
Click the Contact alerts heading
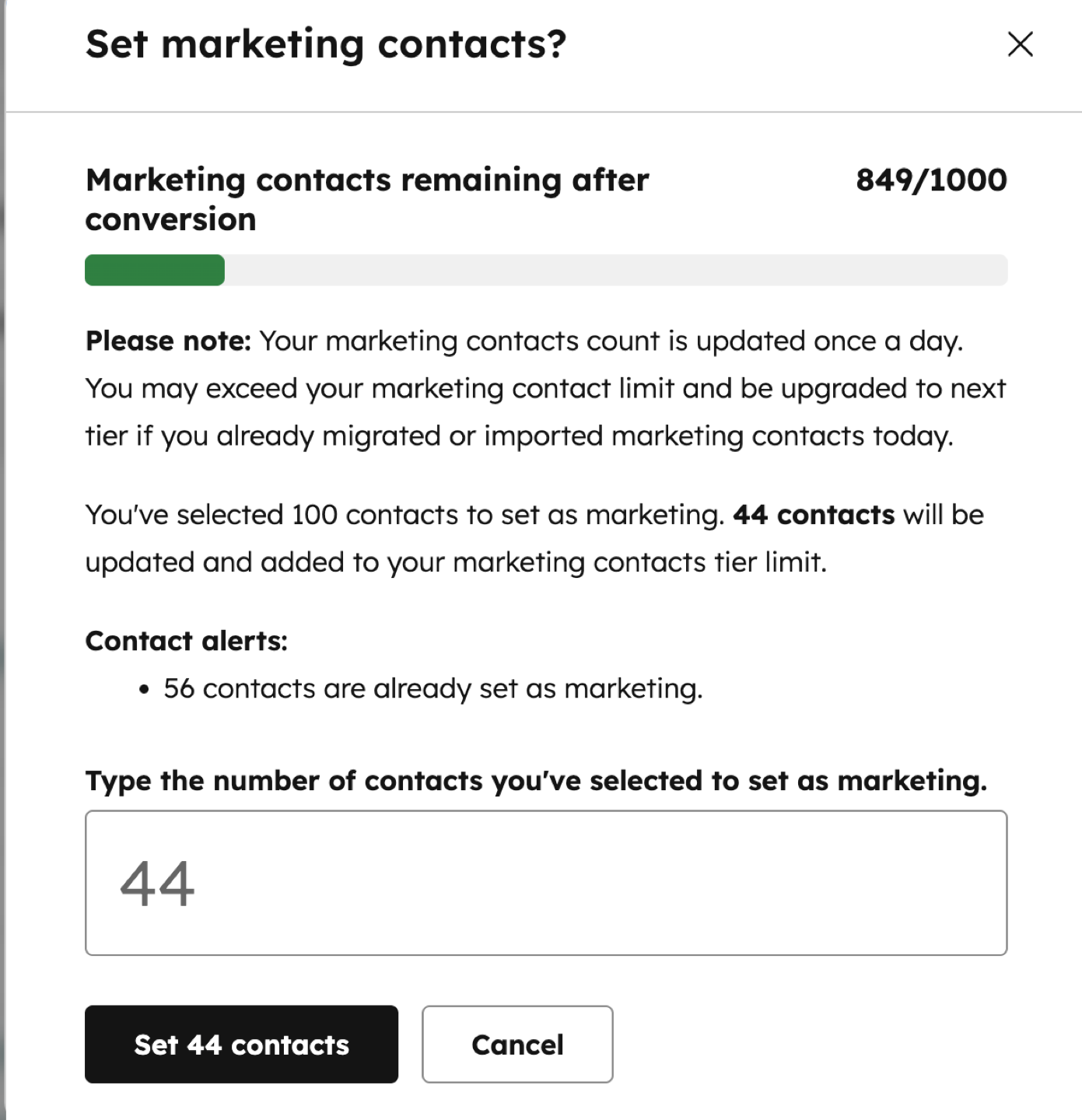click(x=186, y=640)
